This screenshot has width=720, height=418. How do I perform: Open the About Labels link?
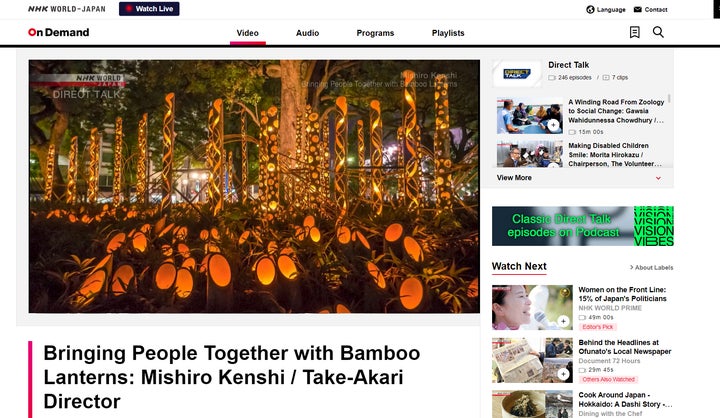pyautogui.click(x=651, y=267)
